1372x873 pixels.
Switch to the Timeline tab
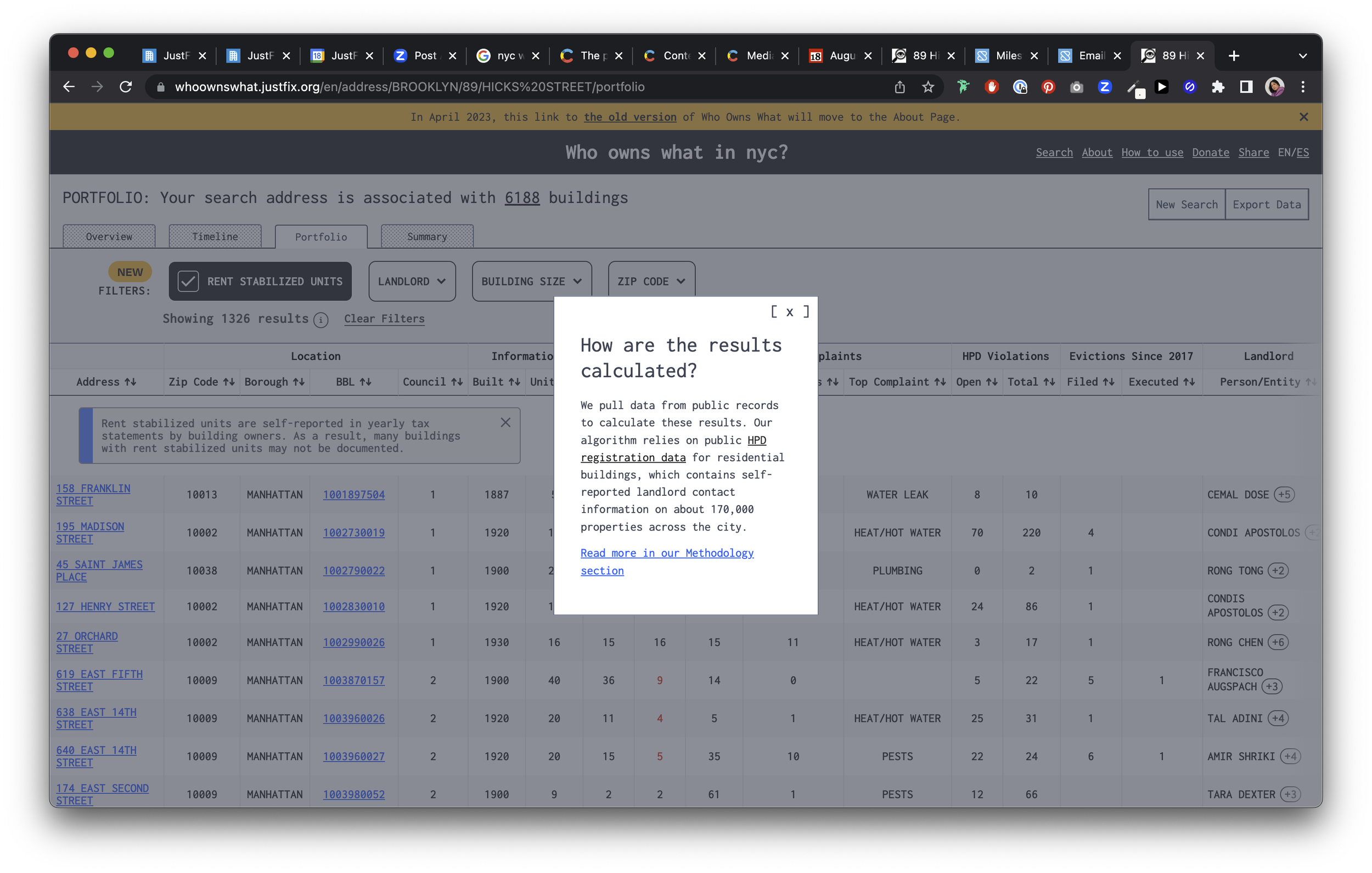coord(215,237)
